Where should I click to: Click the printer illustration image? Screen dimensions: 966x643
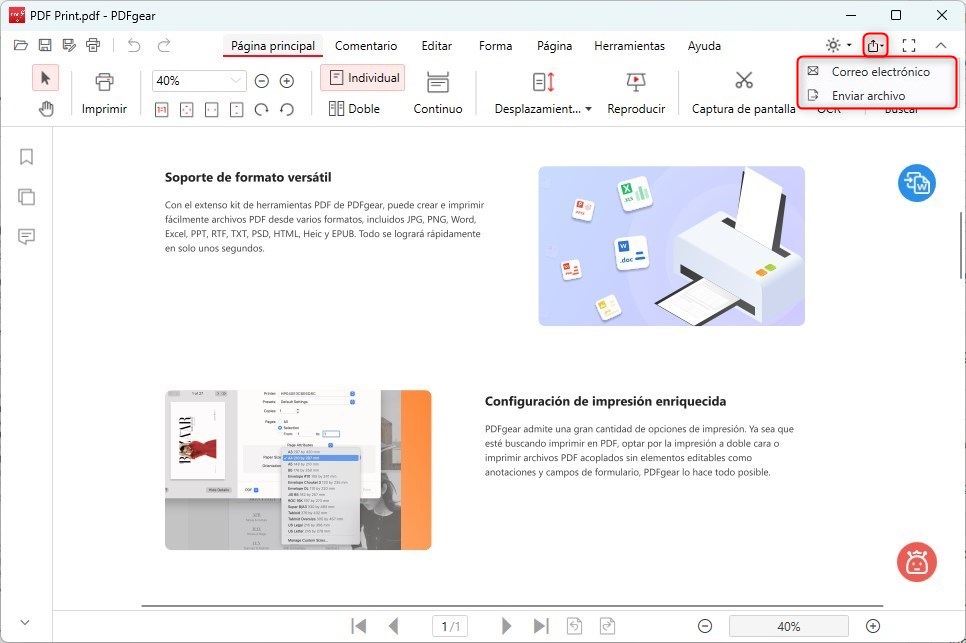point(672,246)
